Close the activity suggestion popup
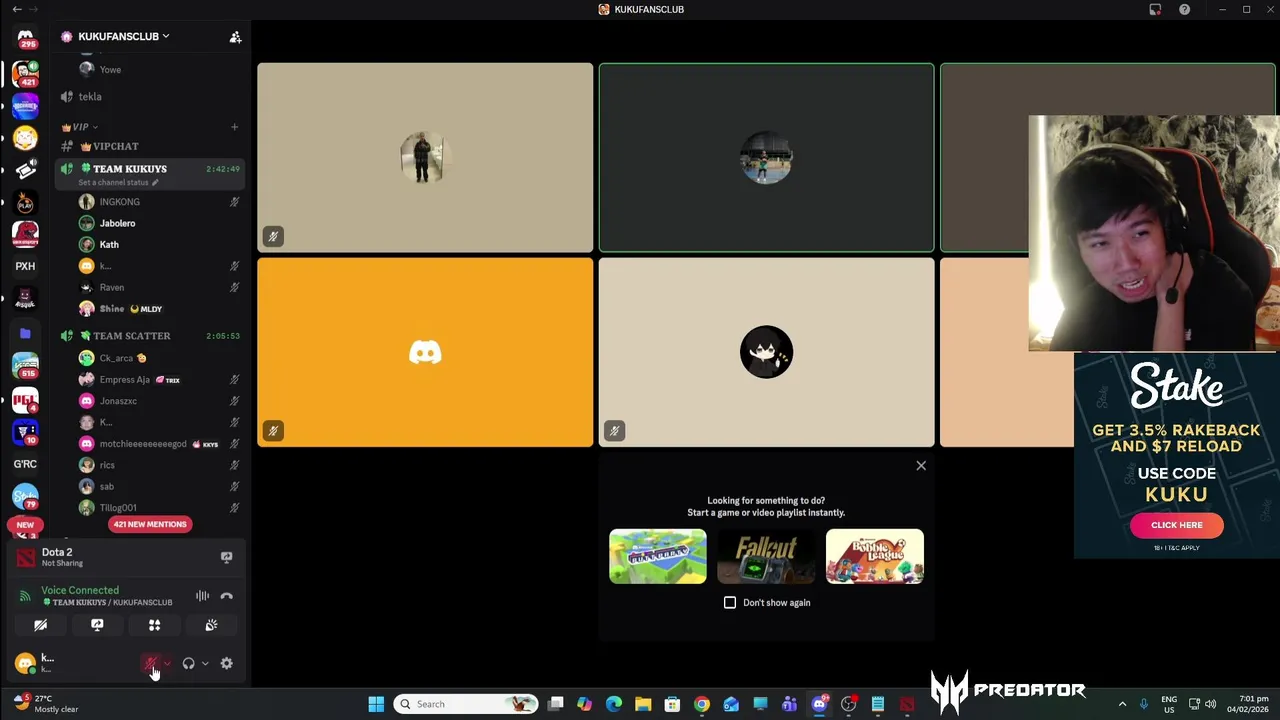 pyautogui.click(x=921, y=466)
